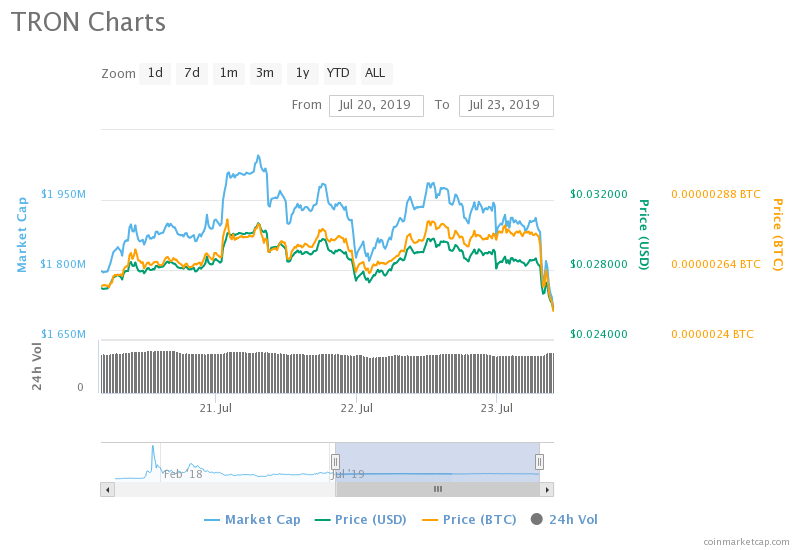The image size is (800, 550).
Task: Click the $1 650M market cap label
Action: pos(63,334)
